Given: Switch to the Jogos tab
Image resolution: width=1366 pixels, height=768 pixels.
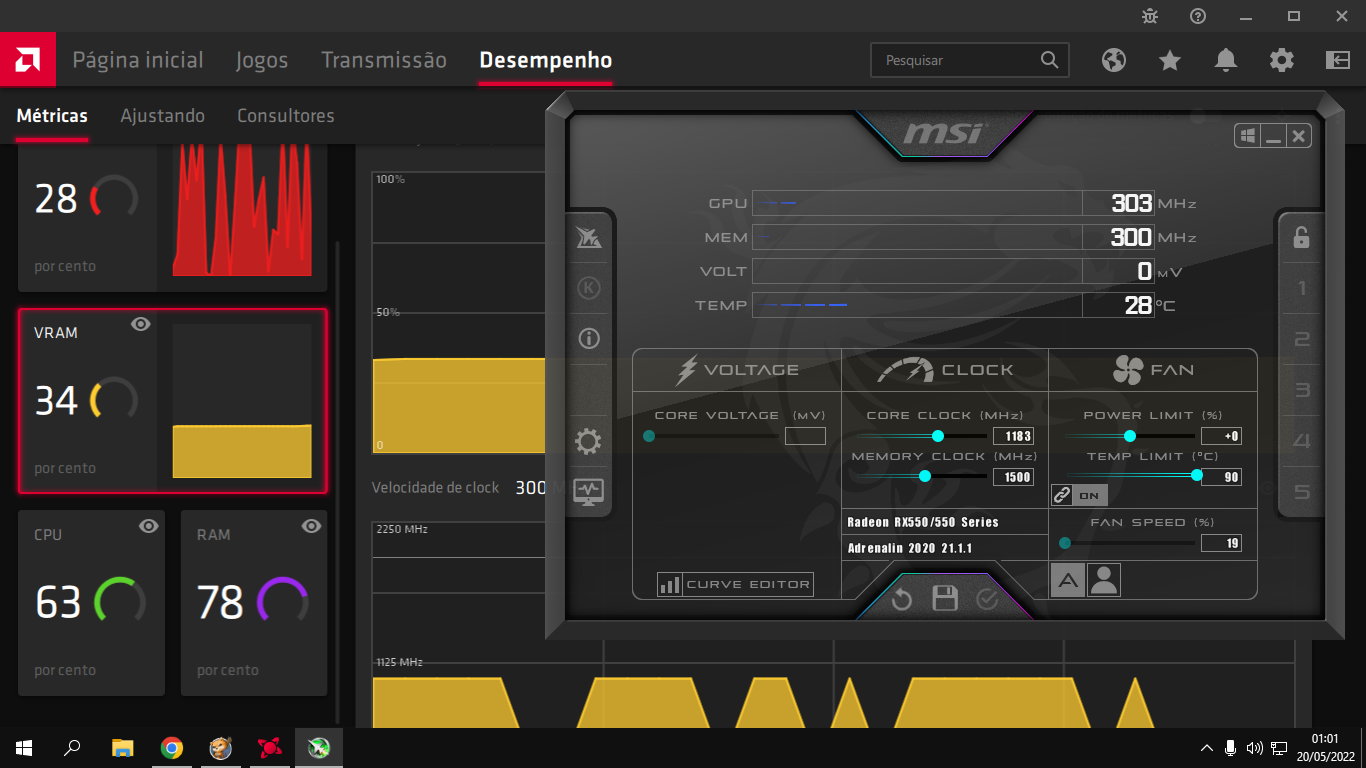Looking at the screenshot, I should point(262,60).
